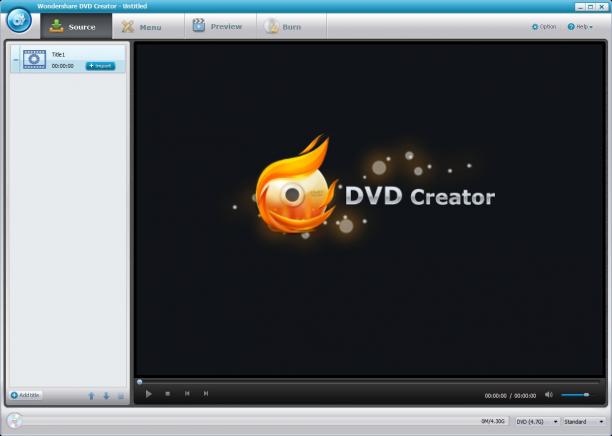The height and width of the screenshot is (436, 612).
Task: Open the Option settings
Action: (544, 27)
